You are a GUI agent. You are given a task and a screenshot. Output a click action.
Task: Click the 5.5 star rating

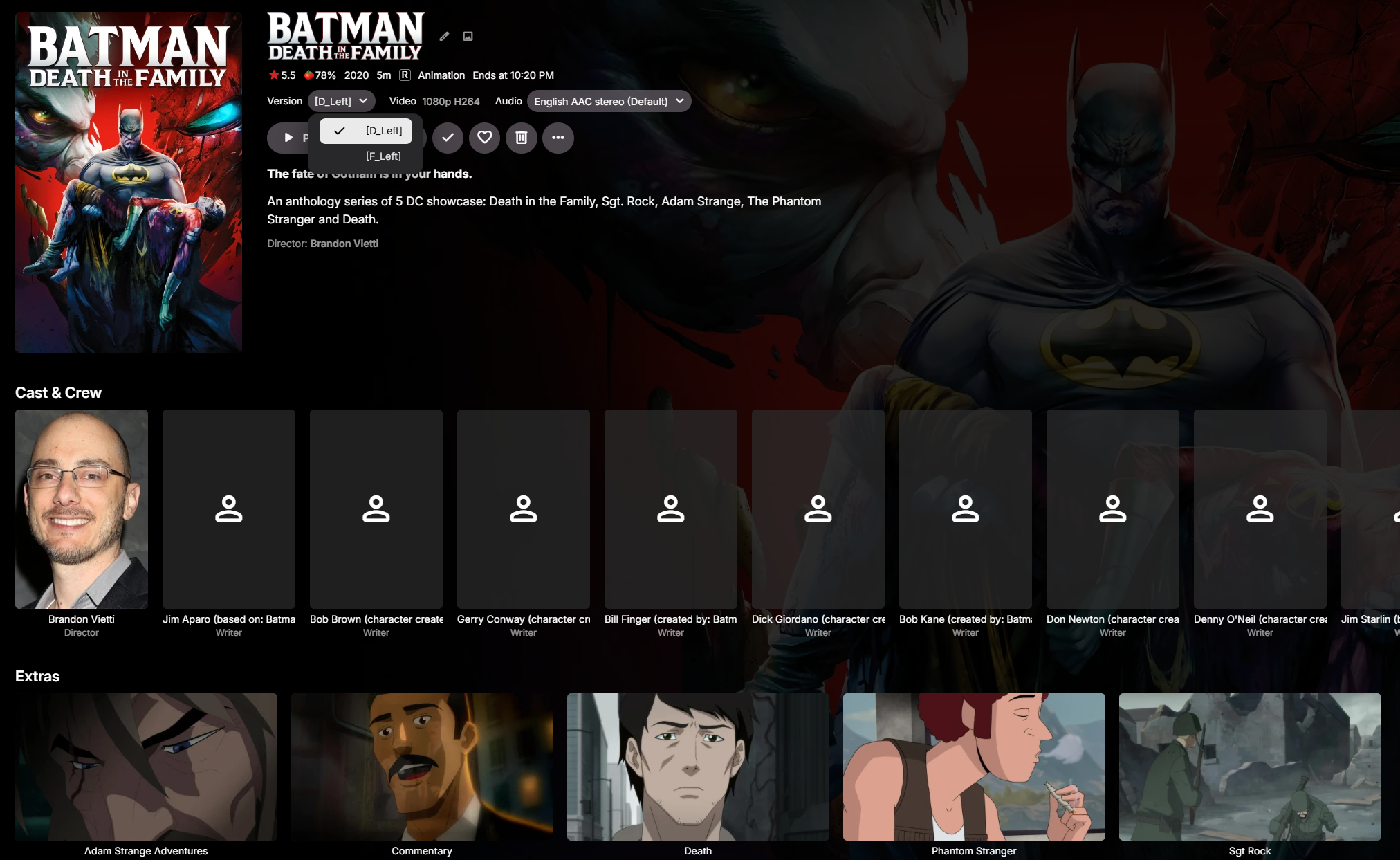(282, 75)
